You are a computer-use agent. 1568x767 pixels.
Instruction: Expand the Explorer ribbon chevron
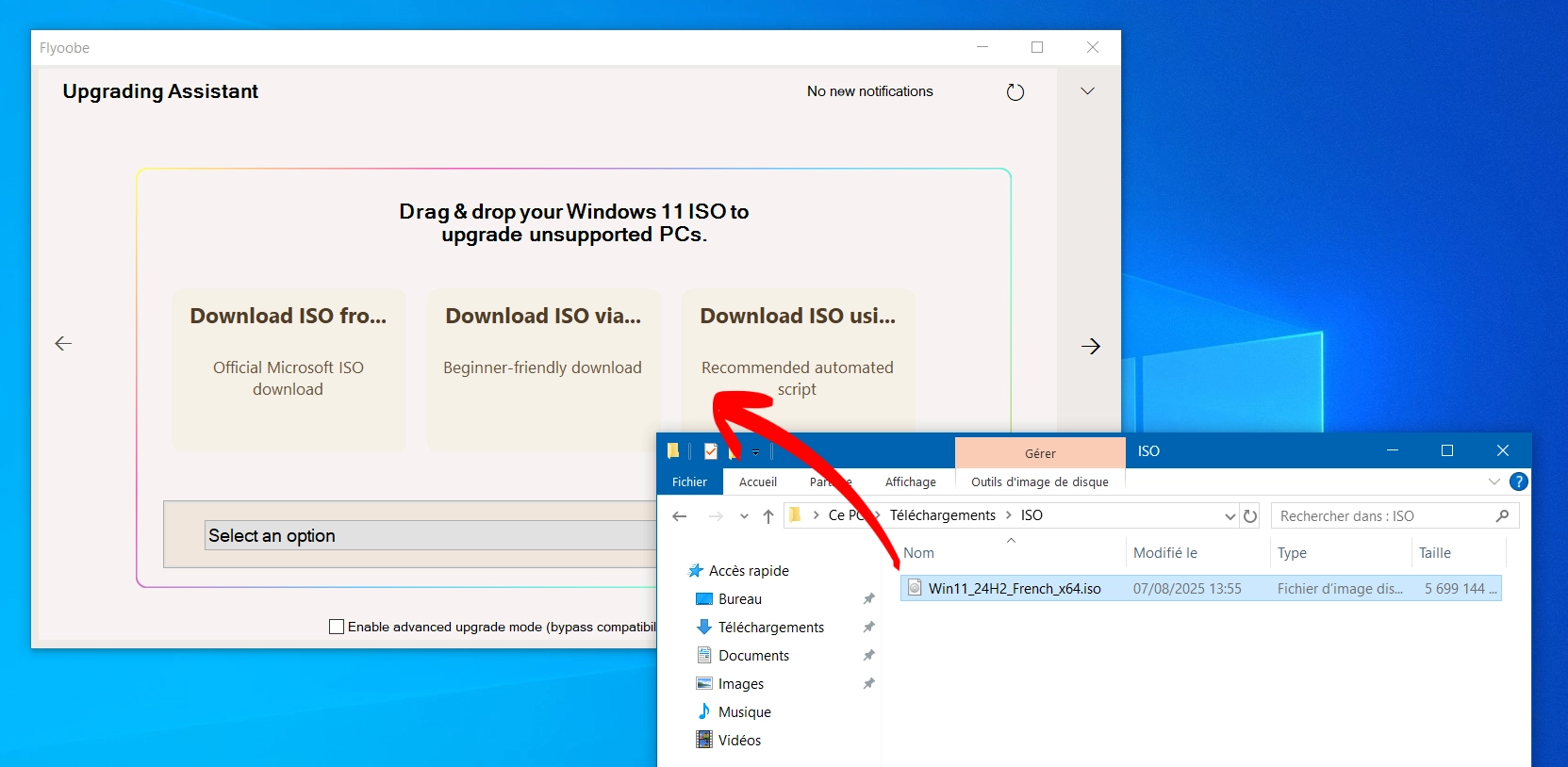click(1494, 481)
